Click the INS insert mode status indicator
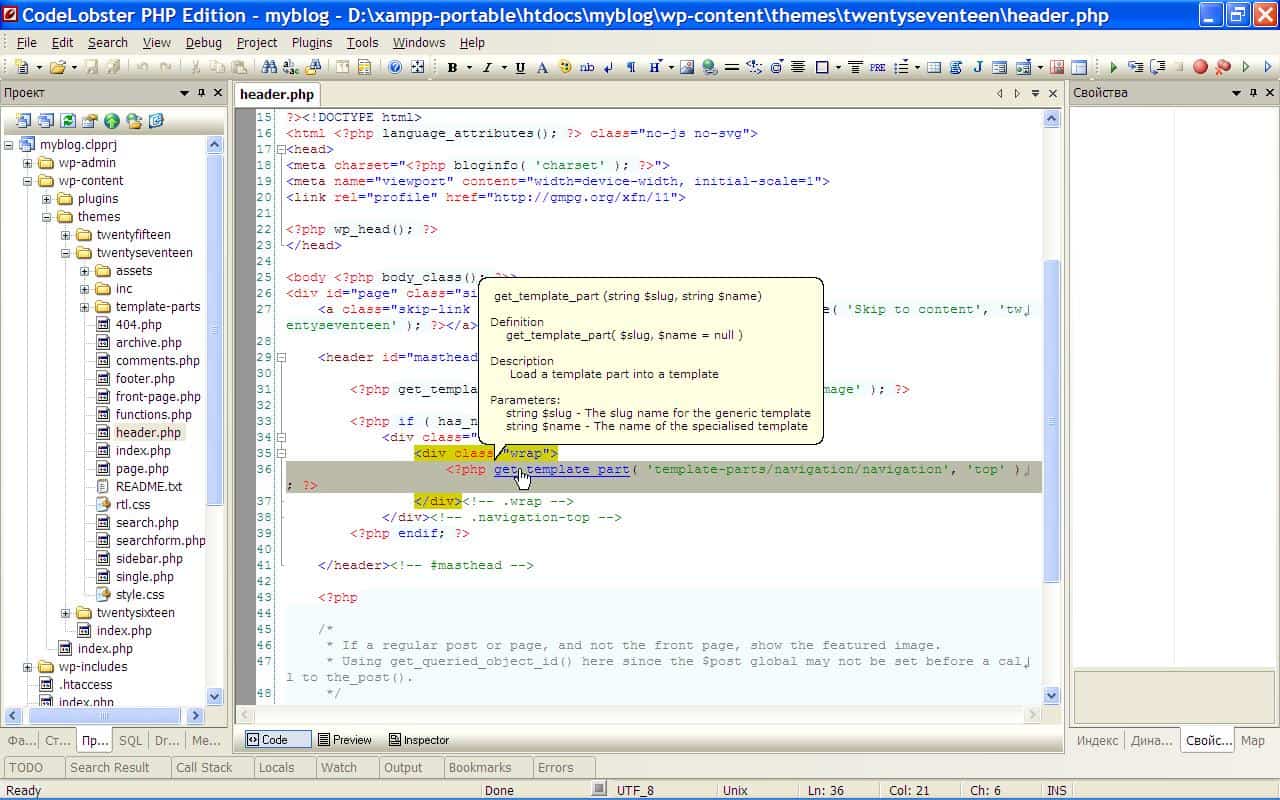 pos(1056,790)
